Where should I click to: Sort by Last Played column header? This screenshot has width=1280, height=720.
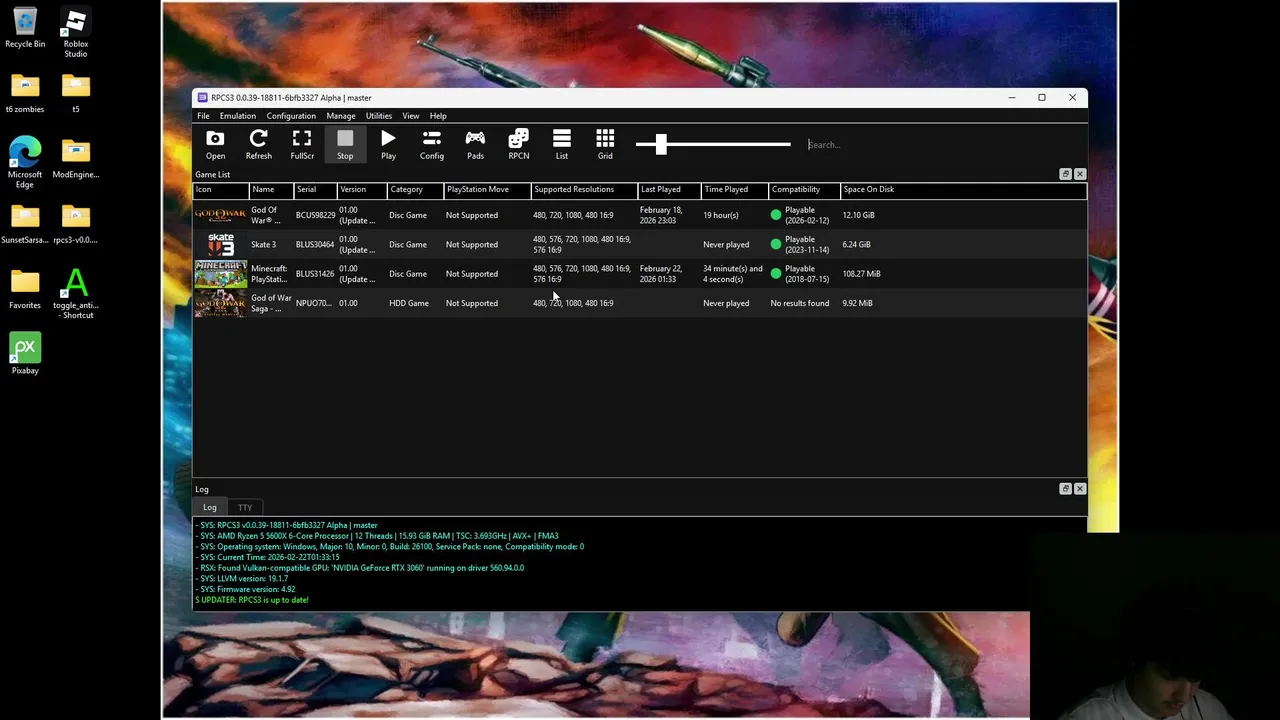669,189
